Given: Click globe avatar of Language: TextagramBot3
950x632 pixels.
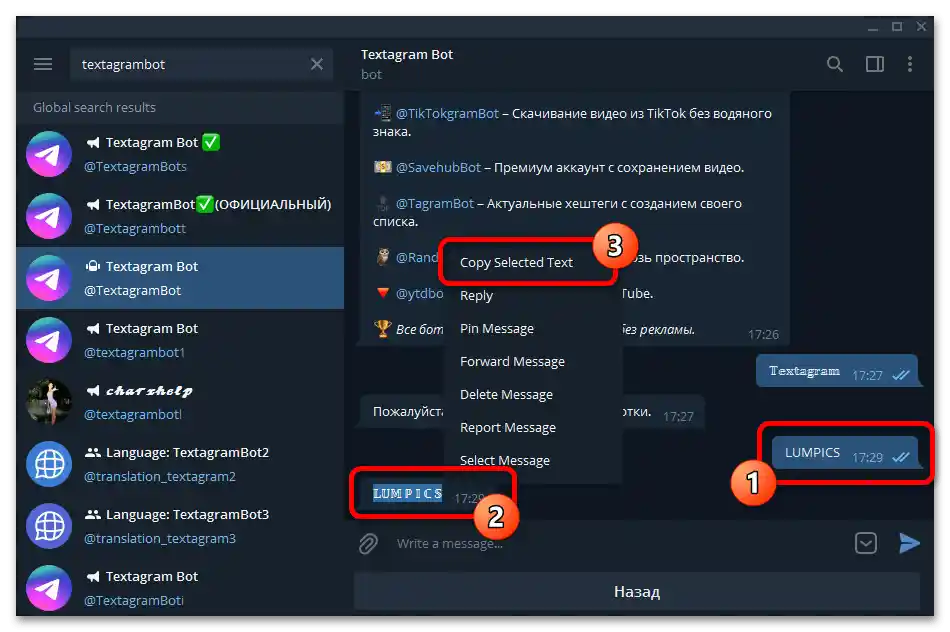Looking at the screenshot, I should [49, 526].
